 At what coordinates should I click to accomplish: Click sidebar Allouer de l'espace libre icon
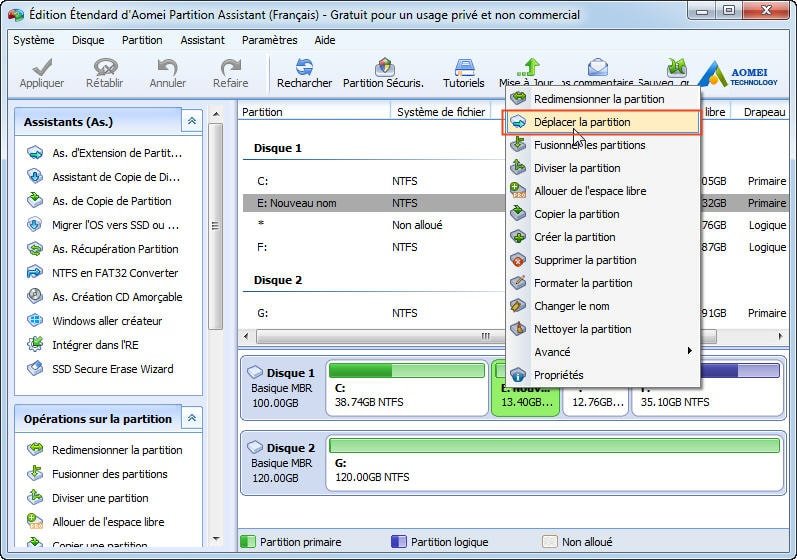coord(35,521)
